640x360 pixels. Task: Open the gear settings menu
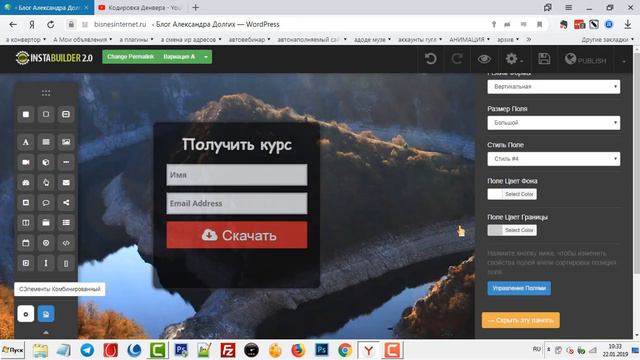point(513,59)
